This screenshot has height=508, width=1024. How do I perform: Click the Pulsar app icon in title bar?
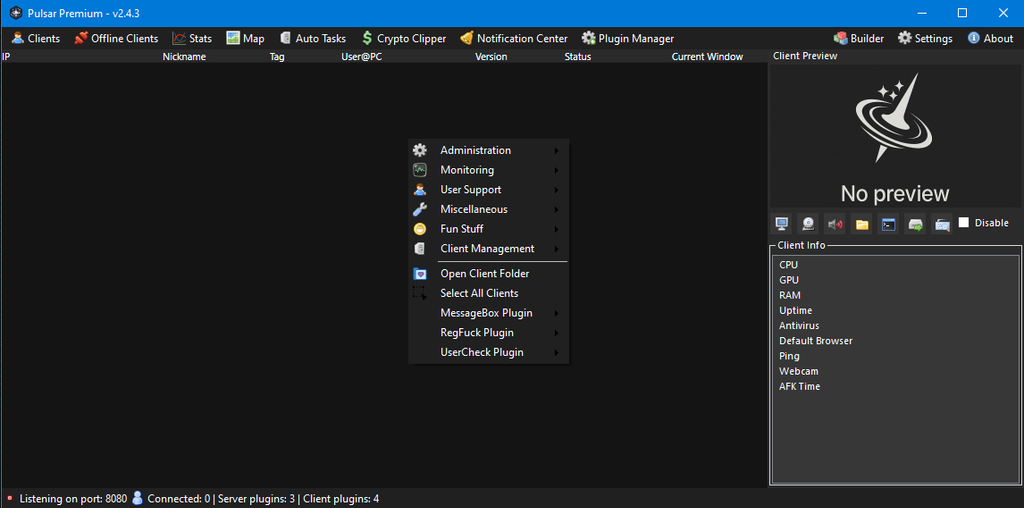pos(14,13)
